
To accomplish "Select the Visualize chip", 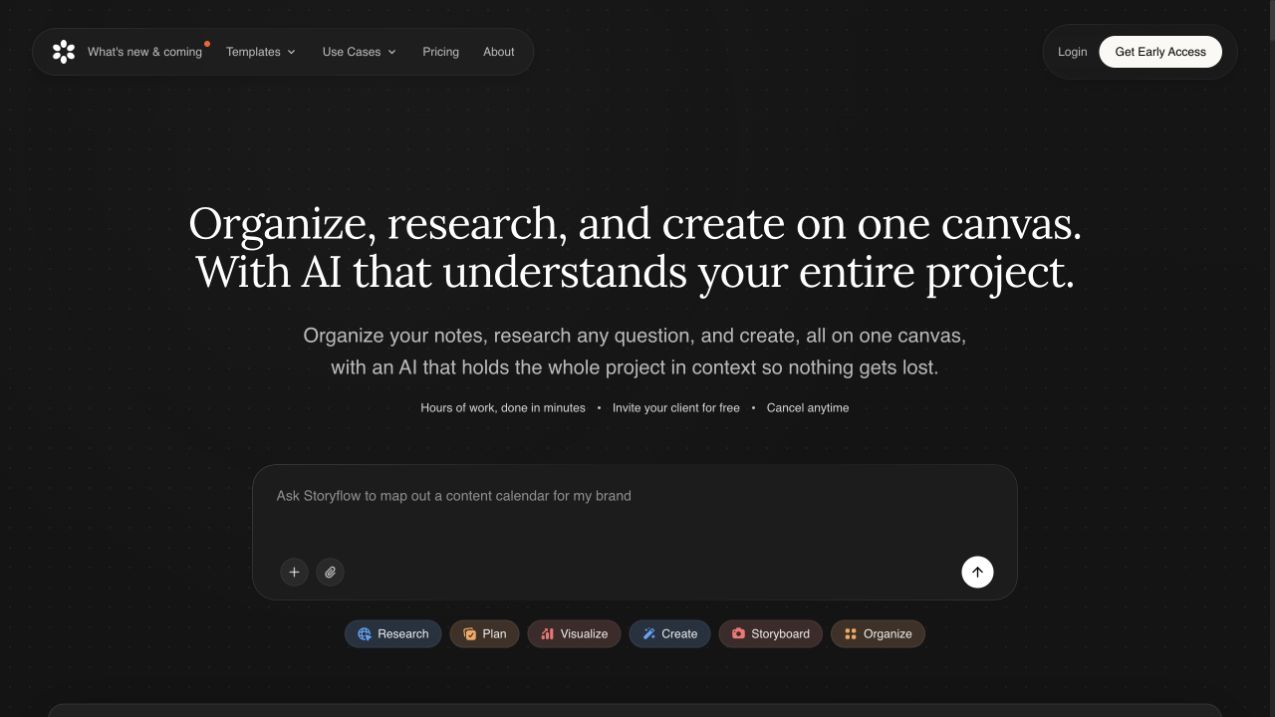I will pyautogui.click(x=574, y=634).
